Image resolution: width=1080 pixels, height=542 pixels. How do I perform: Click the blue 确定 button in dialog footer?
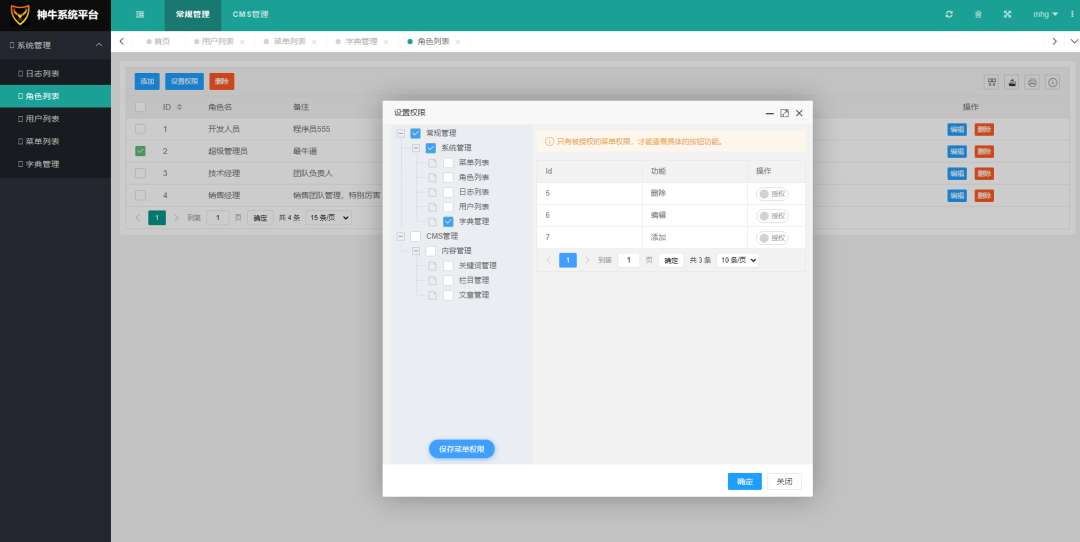(x=745, y=481)
